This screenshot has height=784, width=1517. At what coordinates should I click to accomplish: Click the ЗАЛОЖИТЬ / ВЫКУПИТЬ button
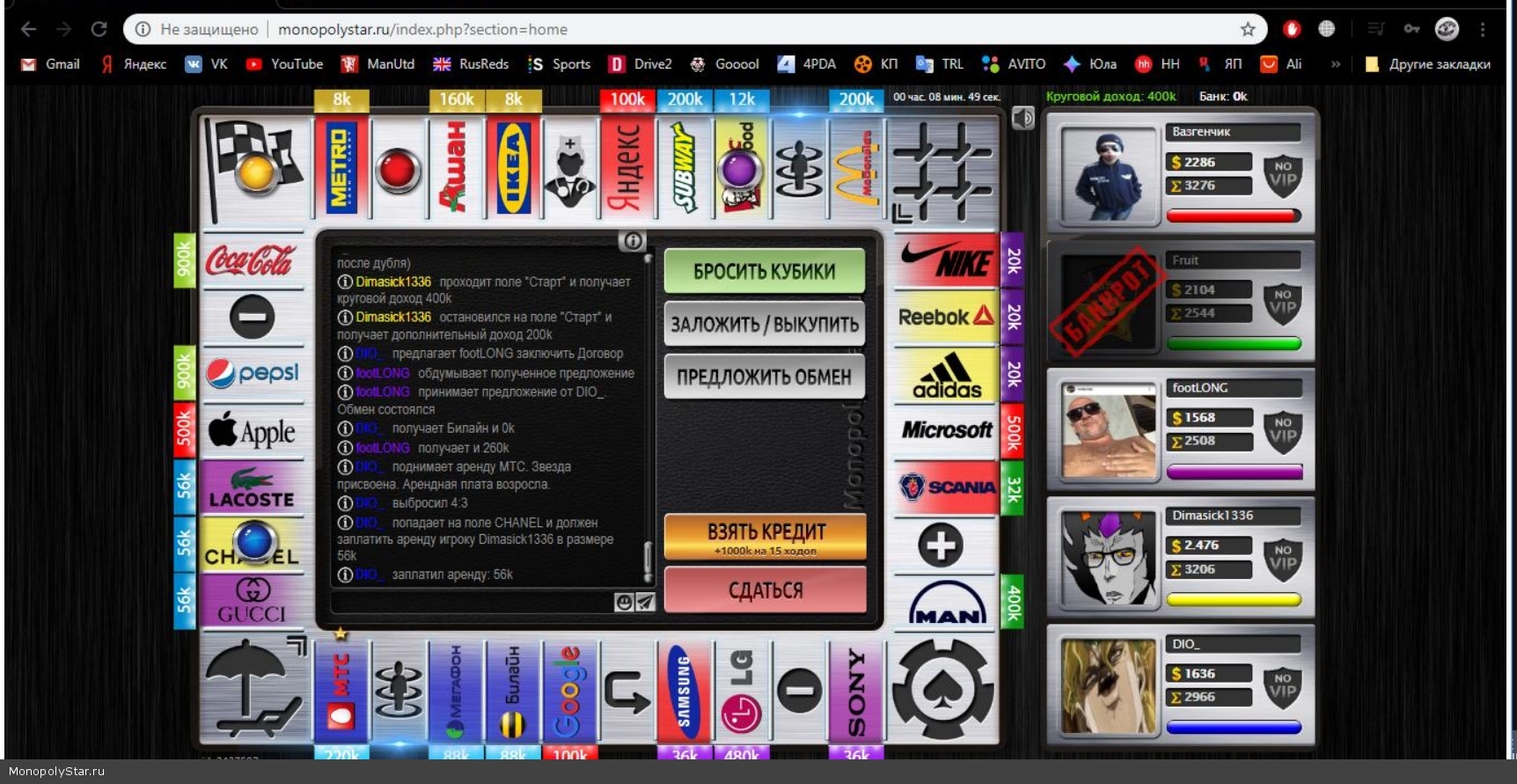pos(765,324)
